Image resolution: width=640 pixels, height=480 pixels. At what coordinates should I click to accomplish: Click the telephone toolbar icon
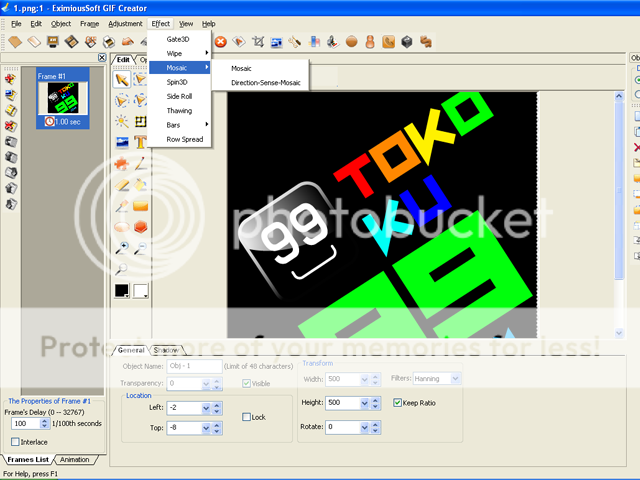389,42
